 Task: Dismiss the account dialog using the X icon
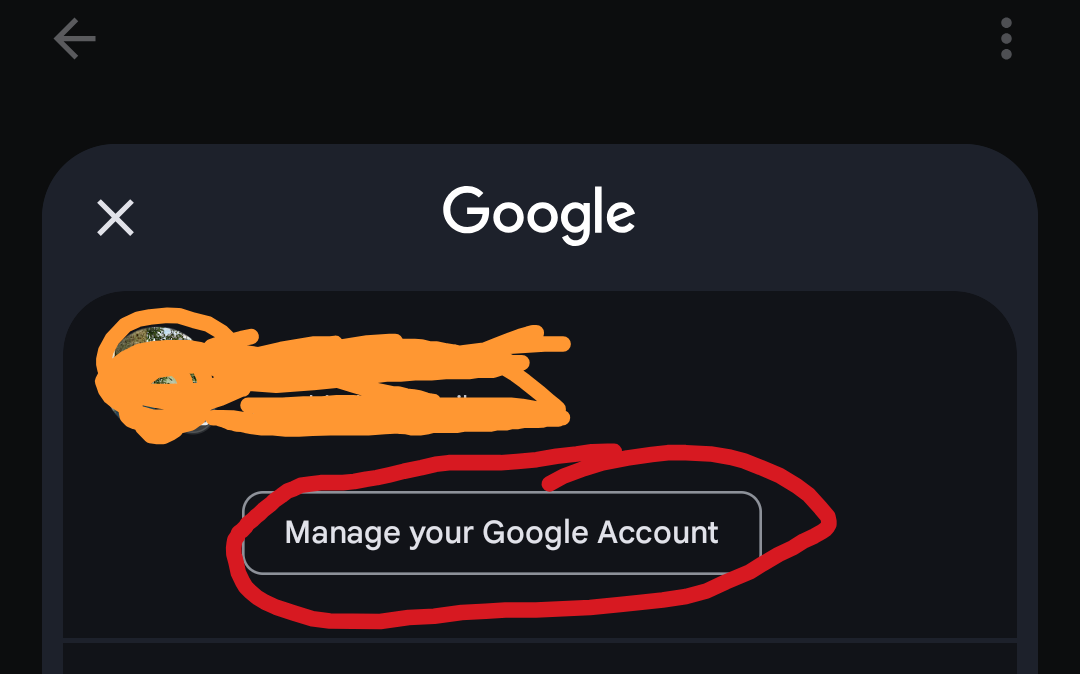click(115, 218)
